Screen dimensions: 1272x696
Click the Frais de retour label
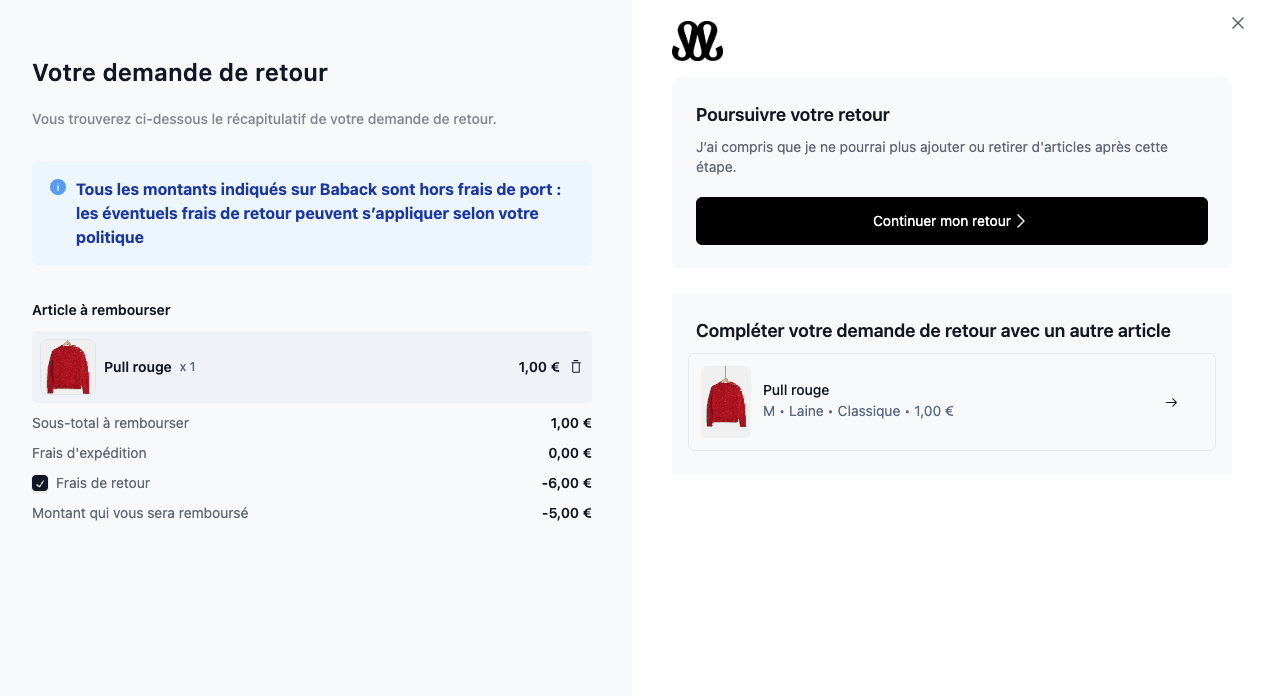103,483
